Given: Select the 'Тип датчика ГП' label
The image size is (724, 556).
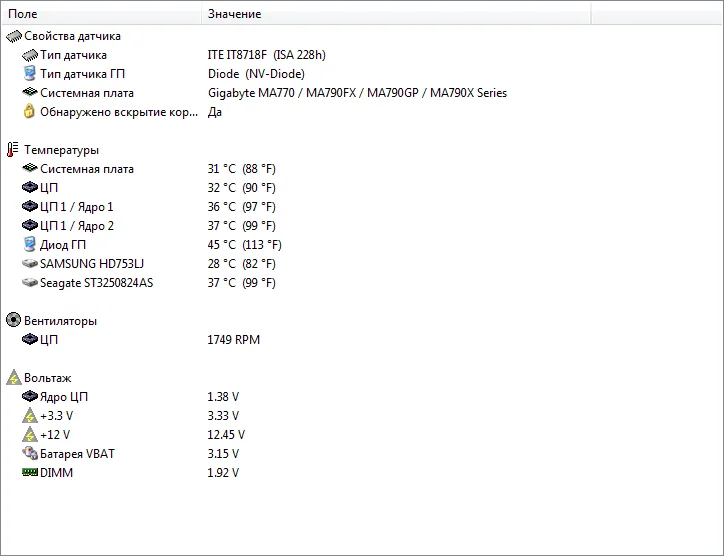Looking at the screenshot, I should (x=82, y=74).
